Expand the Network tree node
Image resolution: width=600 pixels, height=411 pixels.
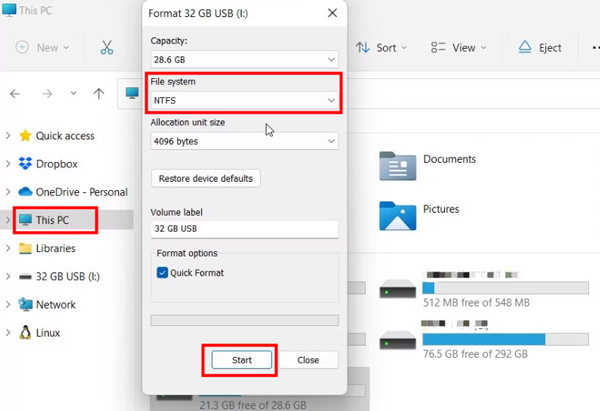point(8,305)
